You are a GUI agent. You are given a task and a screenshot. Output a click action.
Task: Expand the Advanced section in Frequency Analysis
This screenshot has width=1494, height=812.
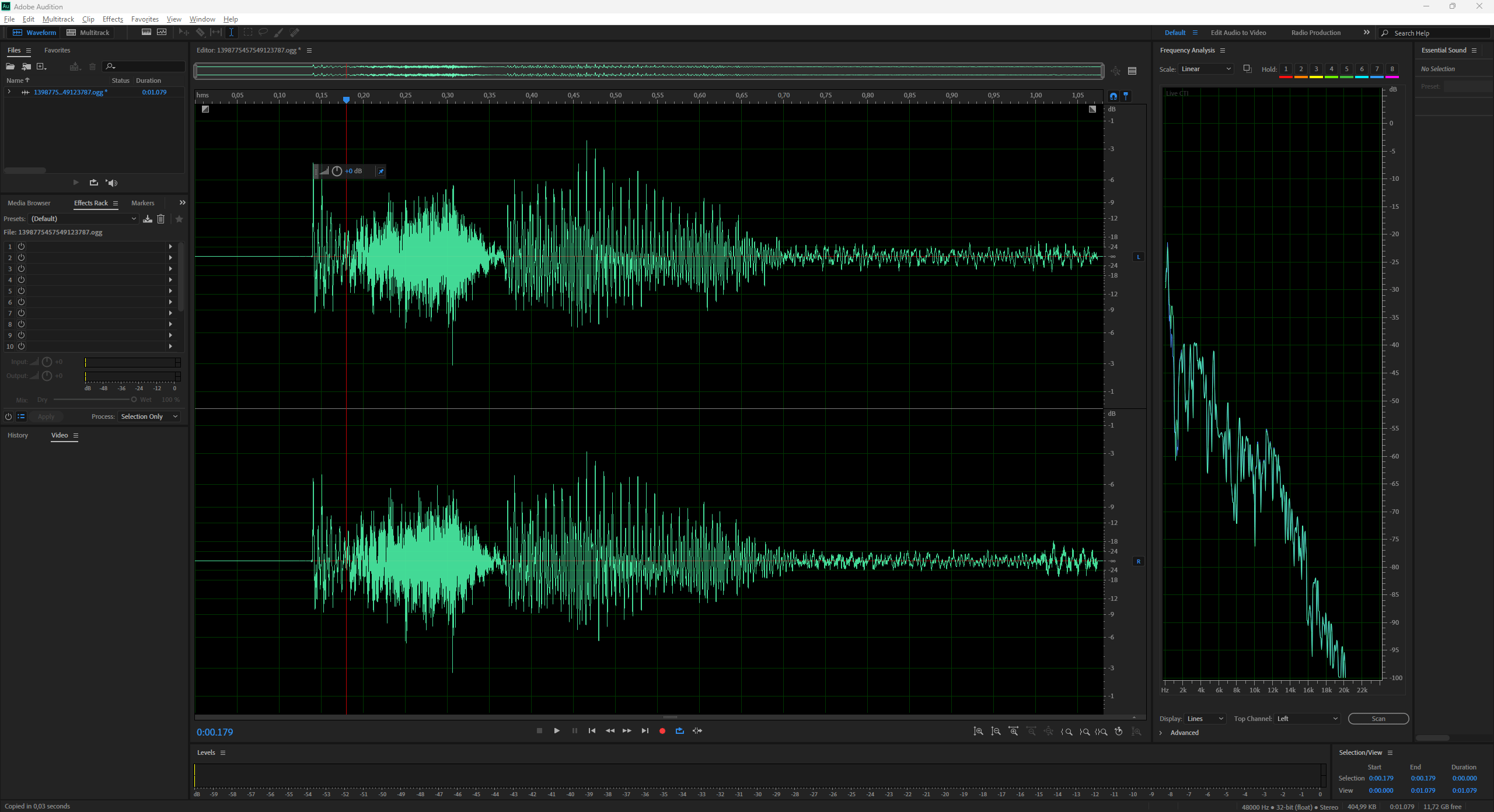1161,733
